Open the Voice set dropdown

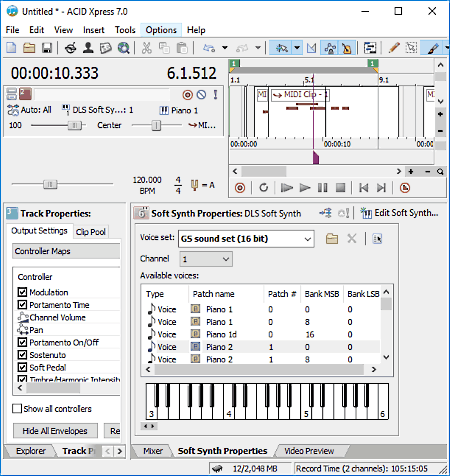(x=307, y=239)
